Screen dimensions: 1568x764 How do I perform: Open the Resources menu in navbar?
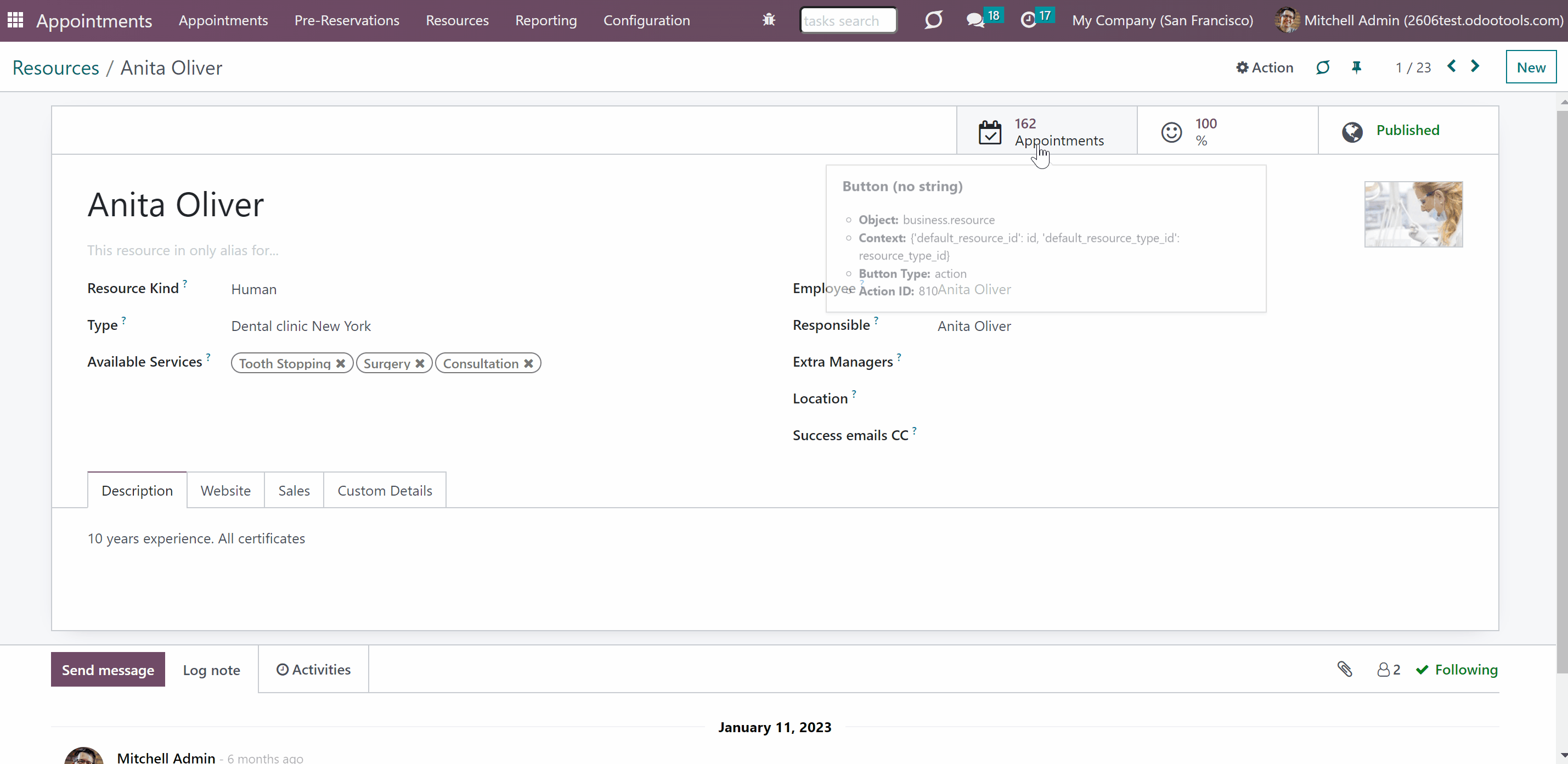click(457, 20)
